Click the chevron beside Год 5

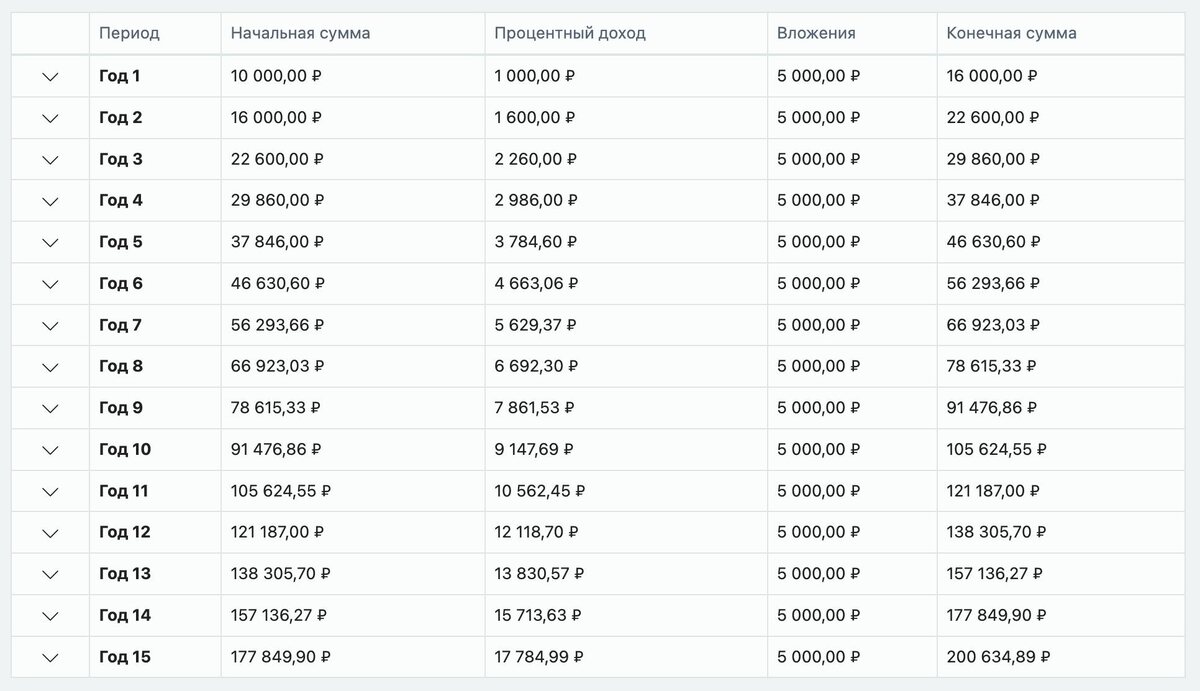click(50, 242)
